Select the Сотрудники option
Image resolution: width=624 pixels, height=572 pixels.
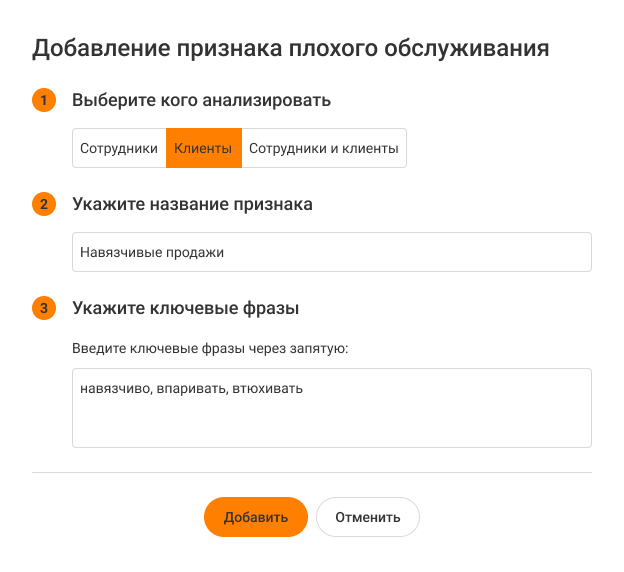click(119, 148)
